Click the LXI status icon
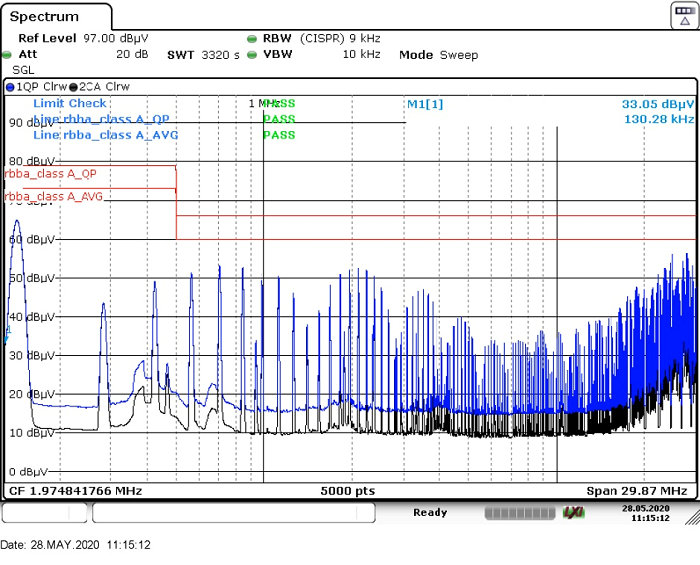This screenshot has height=565, width=700. pyautogui.click(x=573, y=512)
